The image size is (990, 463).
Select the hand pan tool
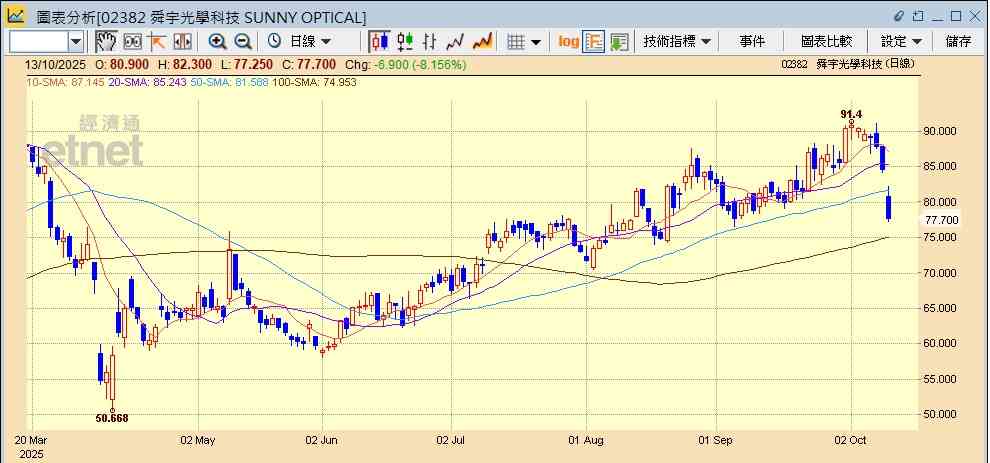106,41
